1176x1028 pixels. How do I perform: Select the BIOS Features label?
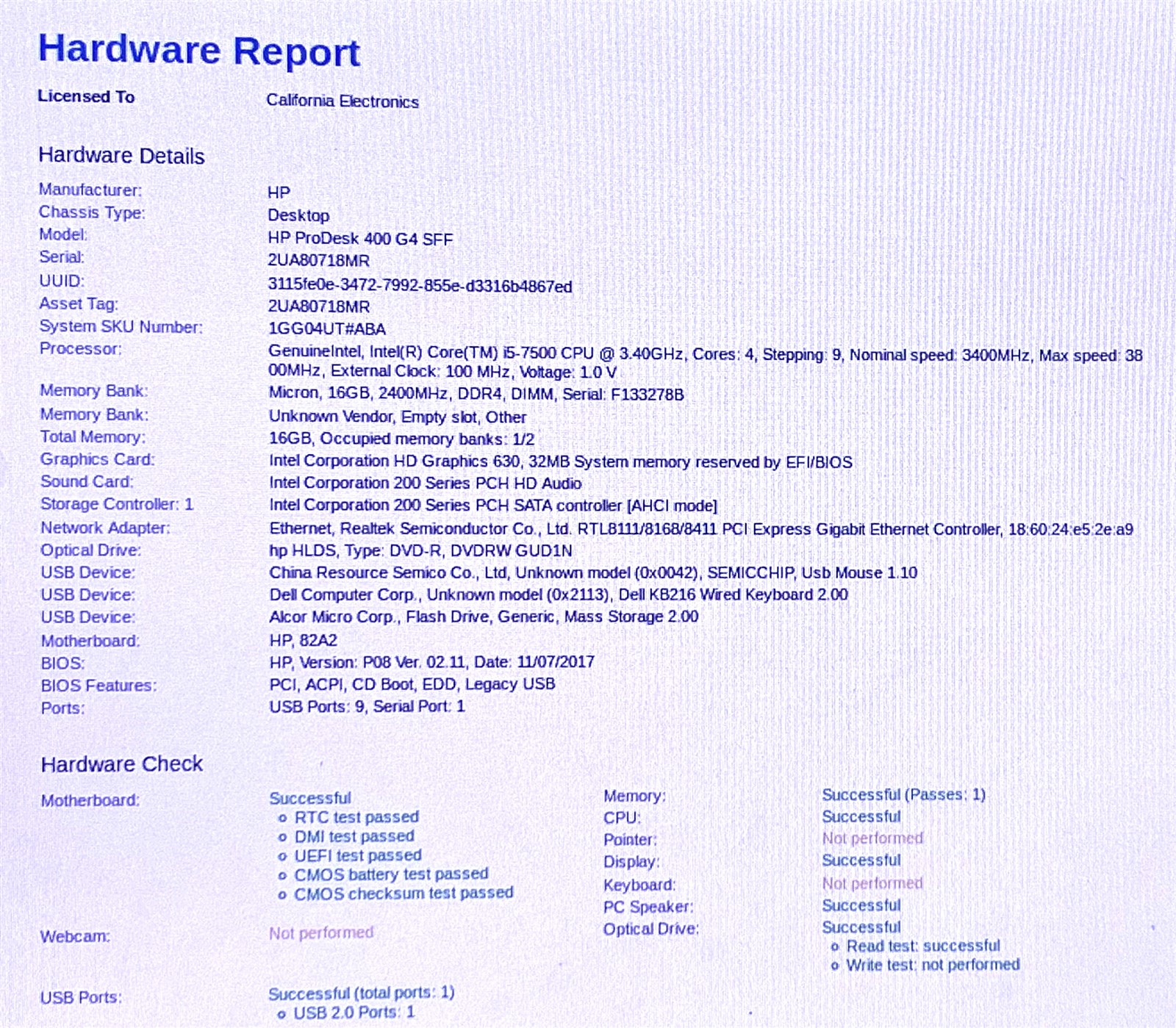(98, 686)
